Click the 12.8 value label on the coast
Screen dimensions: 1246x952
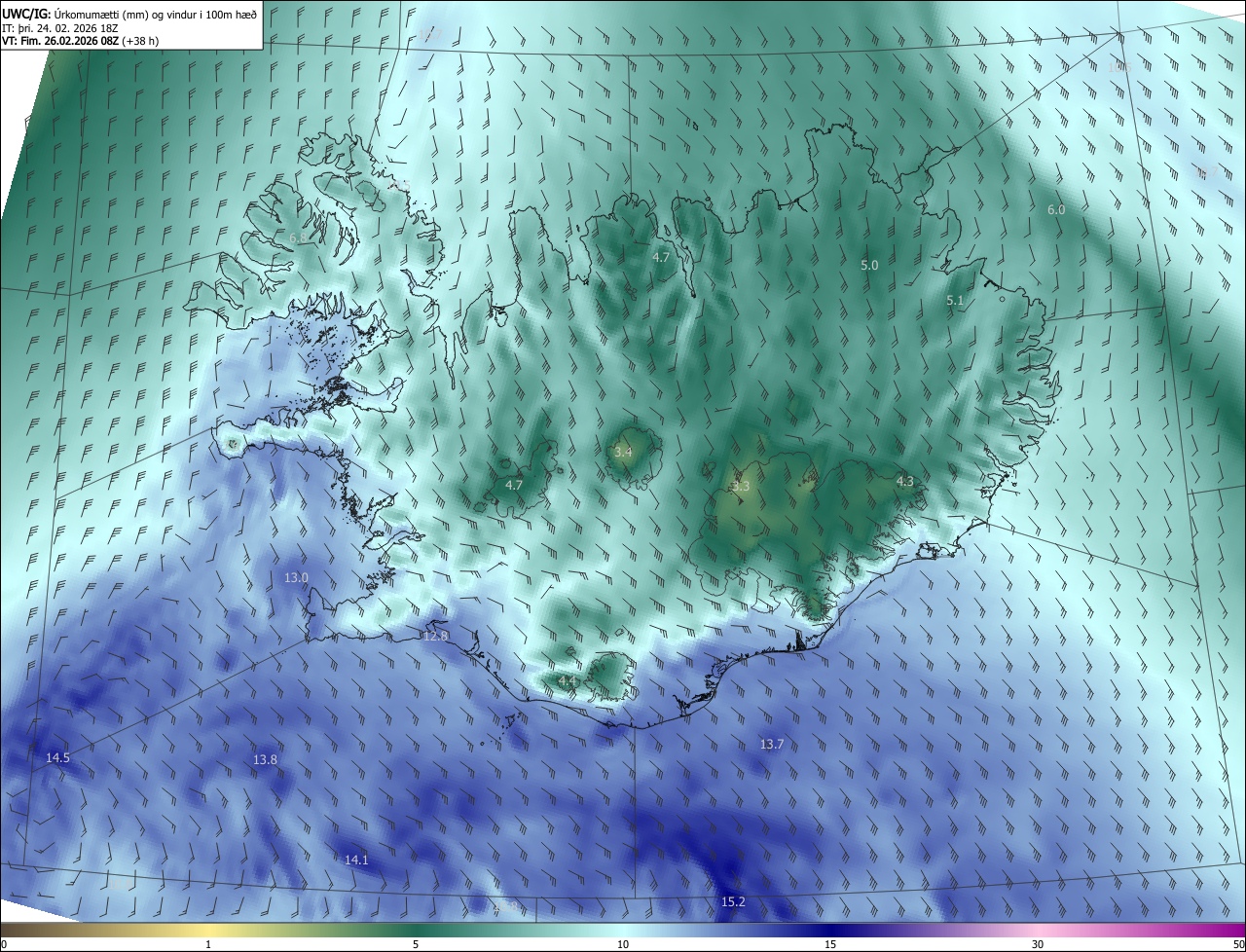pyautogui.click(x=436, y=636)
